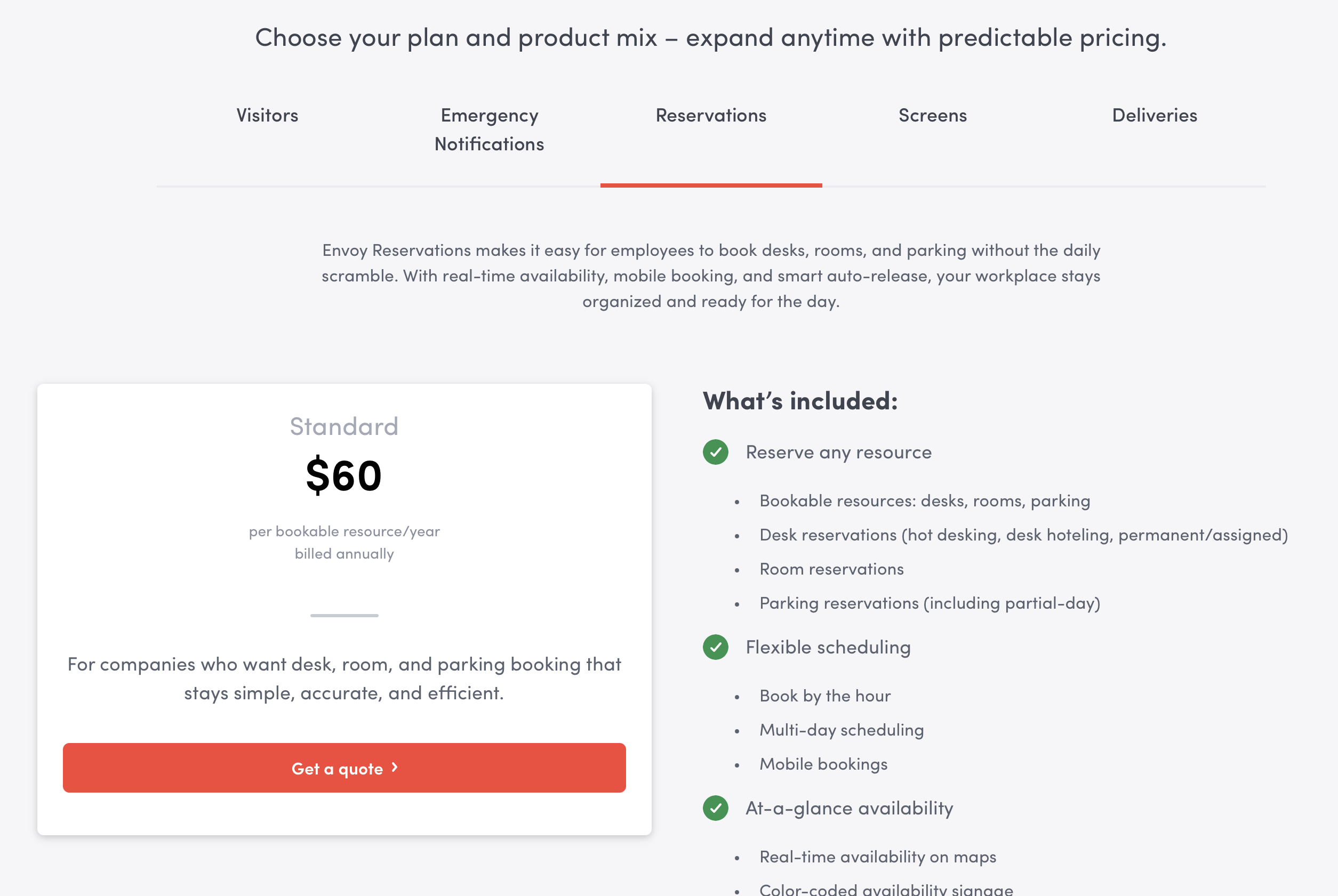Click the green checkmark beside Flexible scheduling
The width and height of the screenshot is (1338, 896).
tap(716, 648)
